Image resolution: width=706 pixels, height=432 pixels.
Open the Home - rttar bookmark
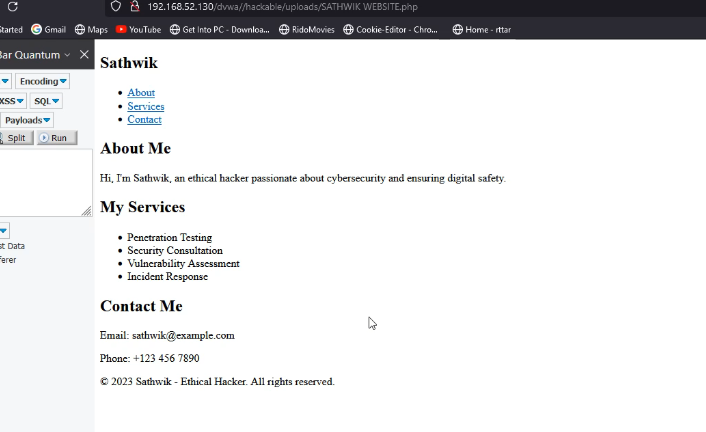click(x=482, y=30)
